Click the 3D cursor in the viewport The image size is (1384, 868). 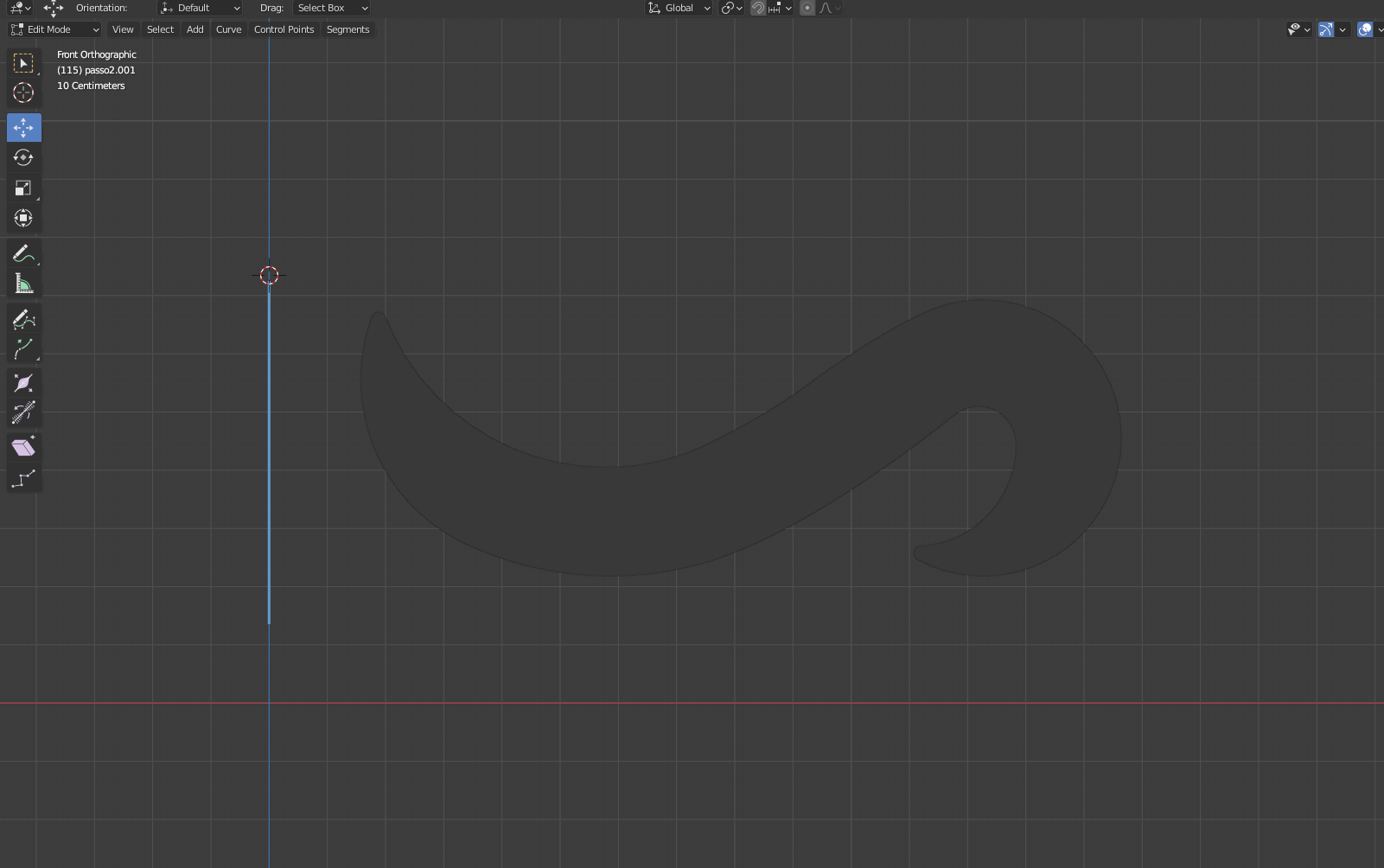point(269,275)
